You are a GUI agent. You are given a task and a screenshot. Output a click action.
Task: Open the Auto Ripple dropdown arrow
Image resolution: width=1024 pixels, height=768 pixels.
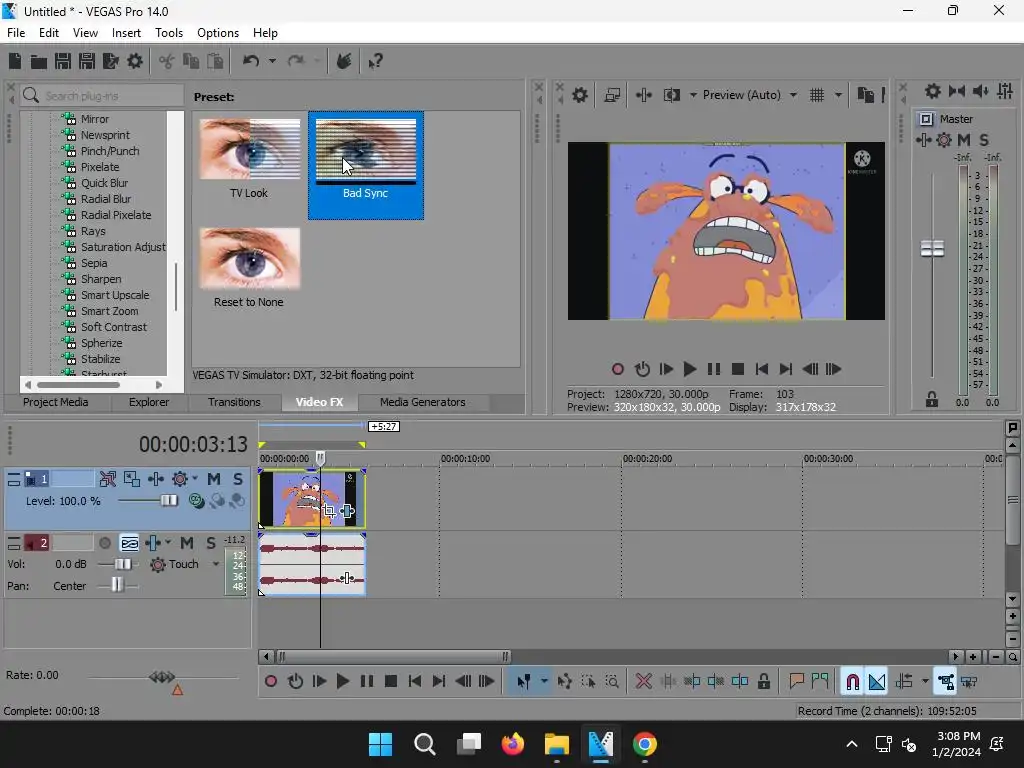point(925,682)
